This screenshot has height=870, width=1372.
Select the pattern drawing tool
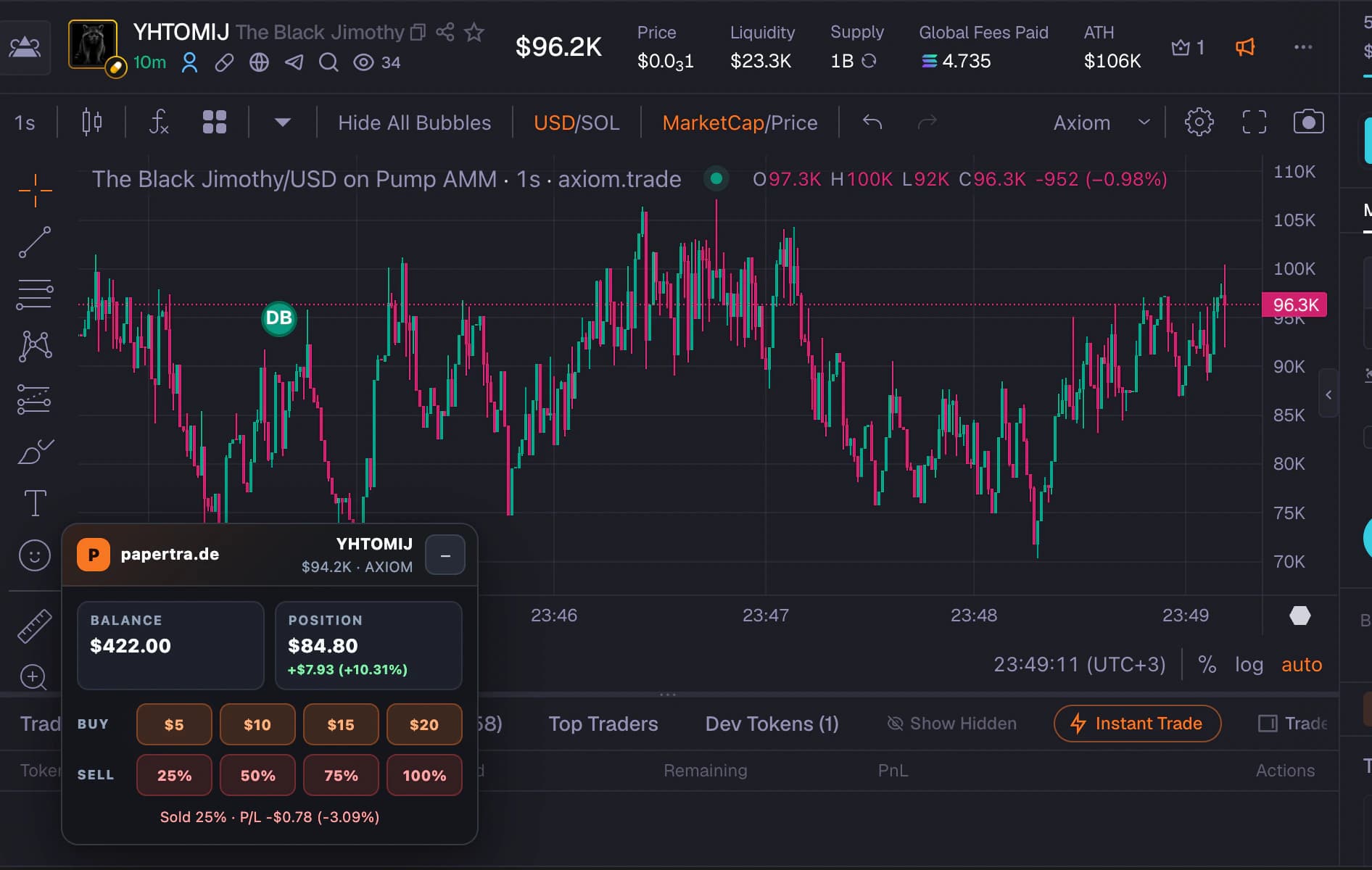[35, 347]
